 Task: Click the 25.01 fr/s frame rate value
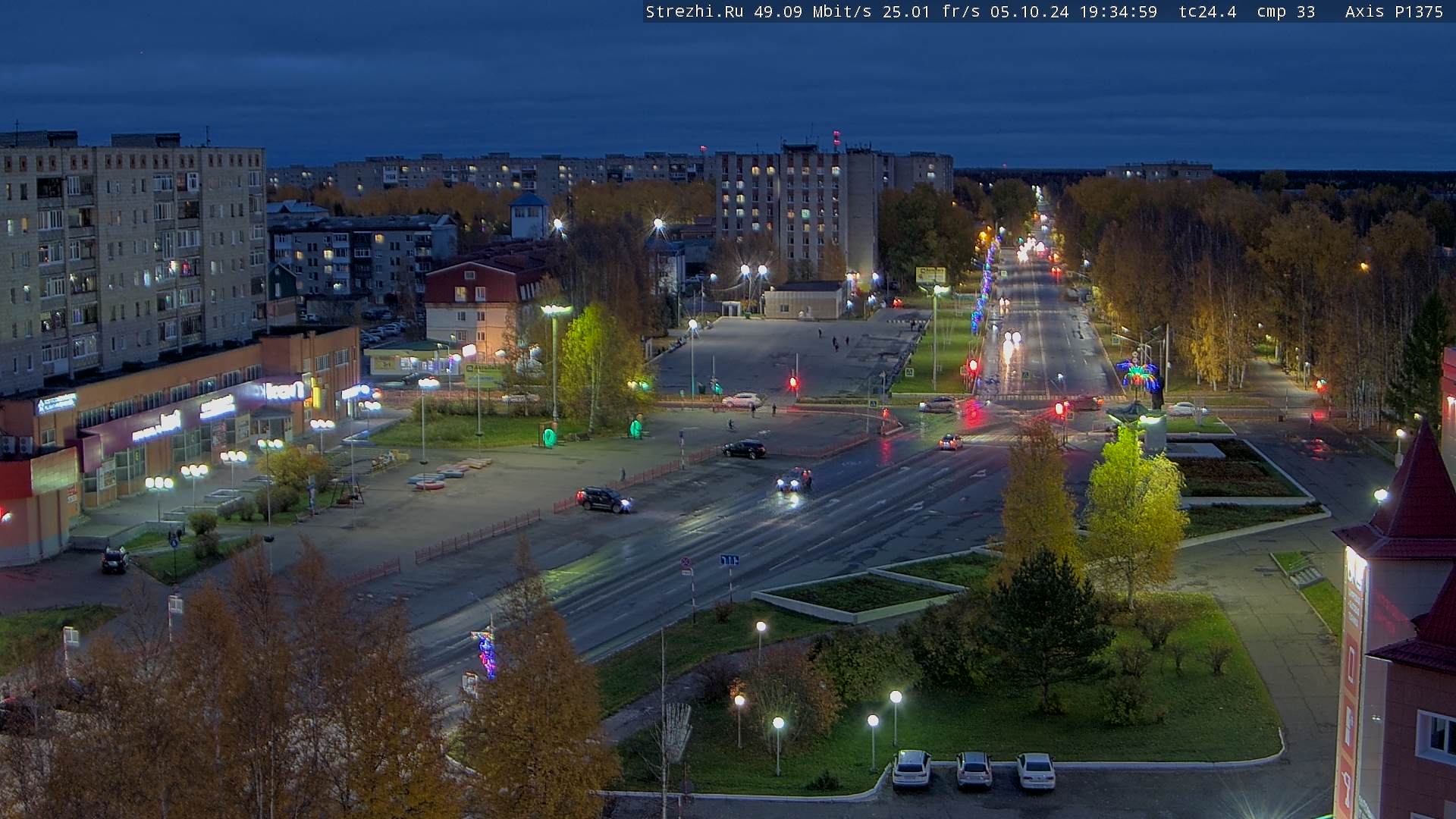932,11
